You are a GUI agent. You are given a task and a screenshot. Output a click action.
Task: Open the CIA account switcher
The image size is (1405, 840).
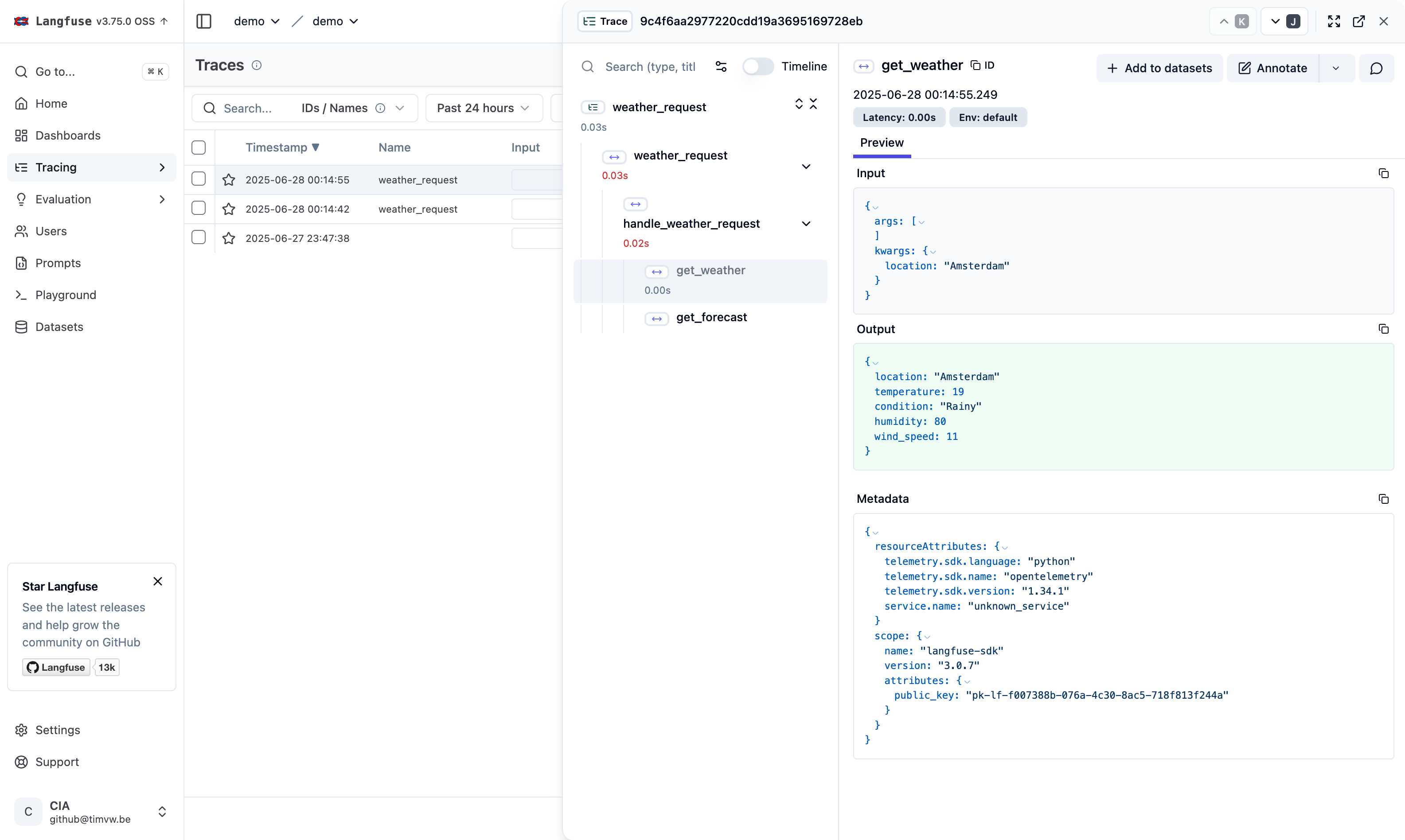92,812
